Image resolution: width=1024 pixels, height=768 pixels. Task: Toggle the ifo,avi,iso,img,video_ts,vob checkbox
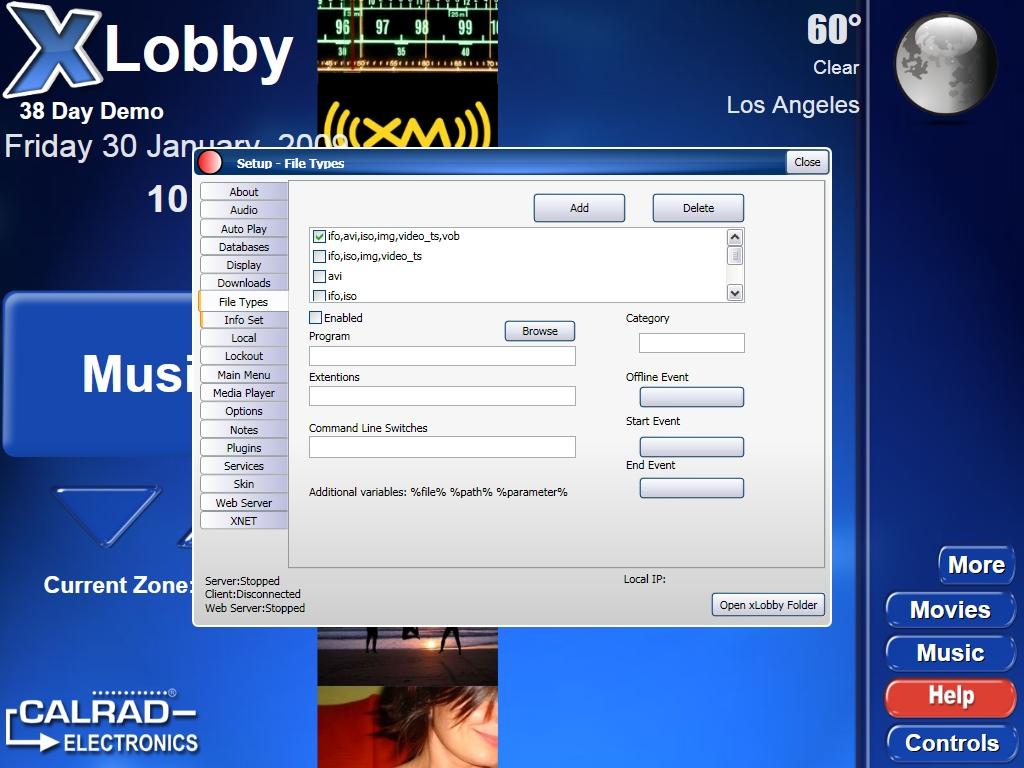coord(319,236)
